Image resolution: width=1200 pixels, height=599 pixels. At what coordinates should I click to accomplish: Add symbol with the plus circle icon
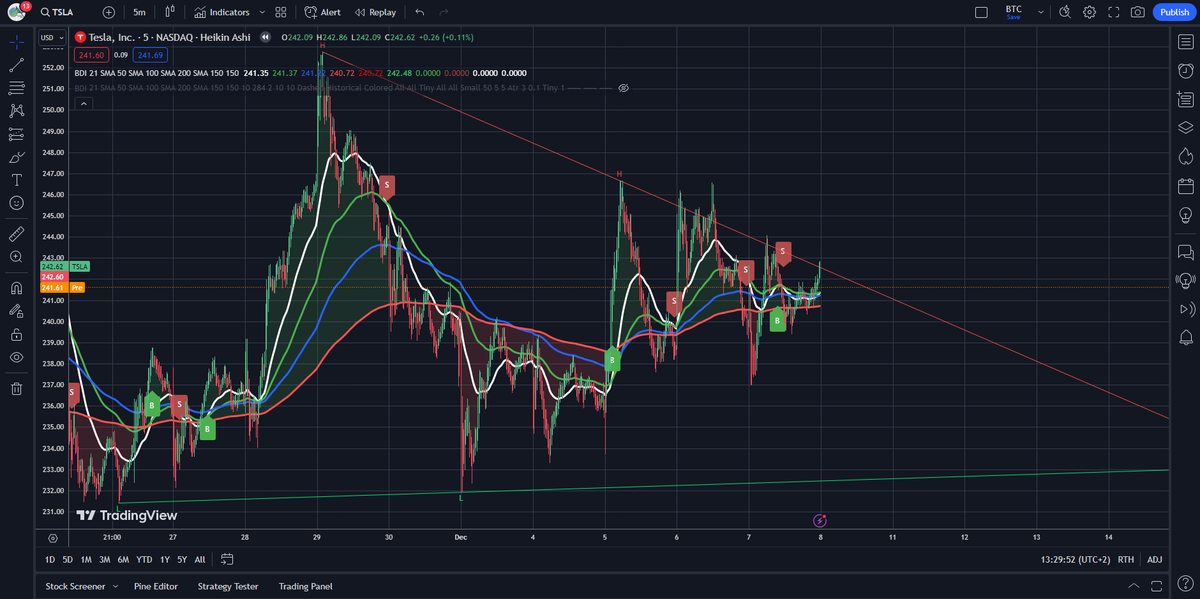pos(109,12)
